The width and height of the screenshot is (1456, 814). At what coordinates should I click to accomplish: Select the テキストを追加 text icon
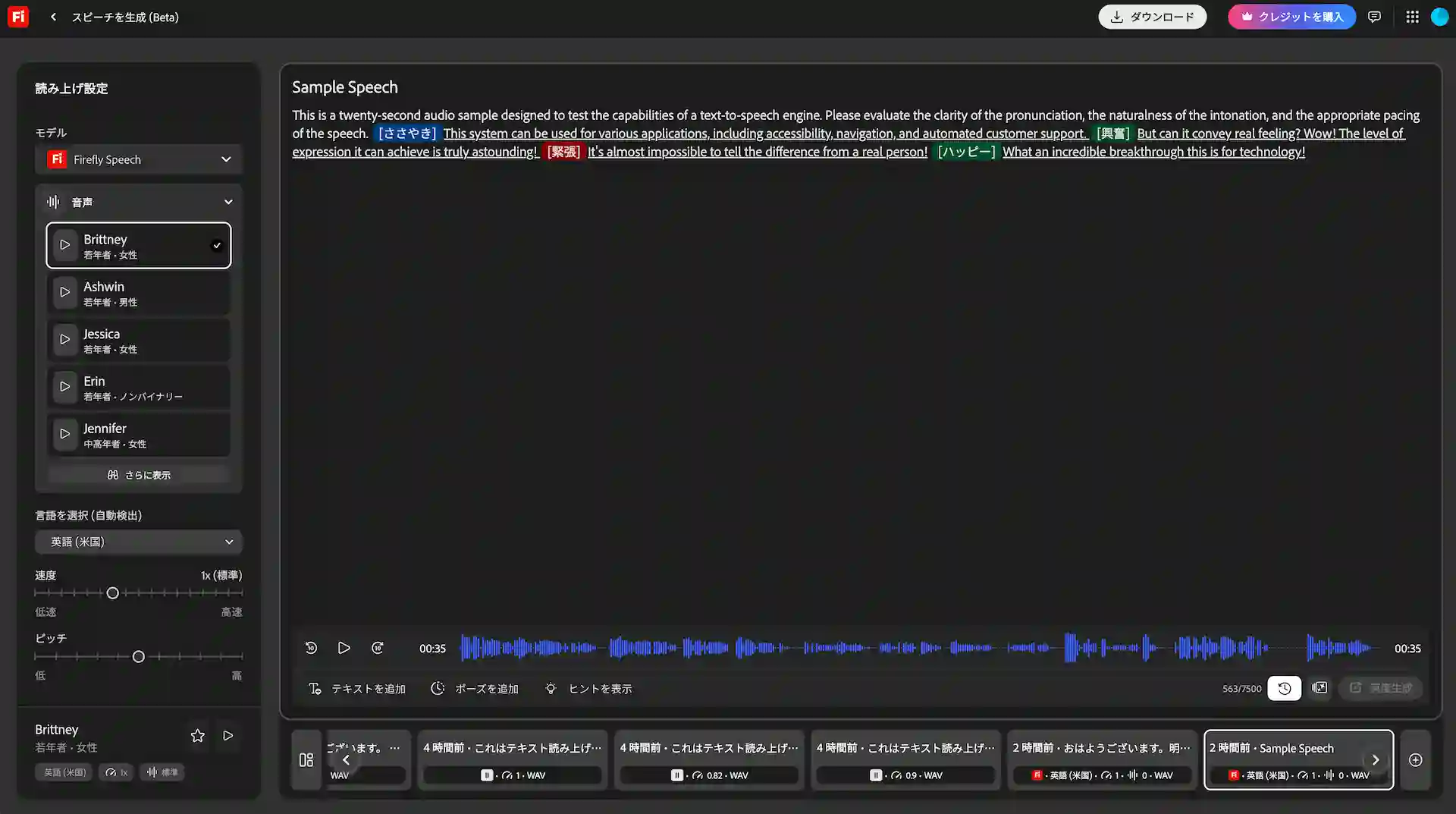click(x=314, y=688)
